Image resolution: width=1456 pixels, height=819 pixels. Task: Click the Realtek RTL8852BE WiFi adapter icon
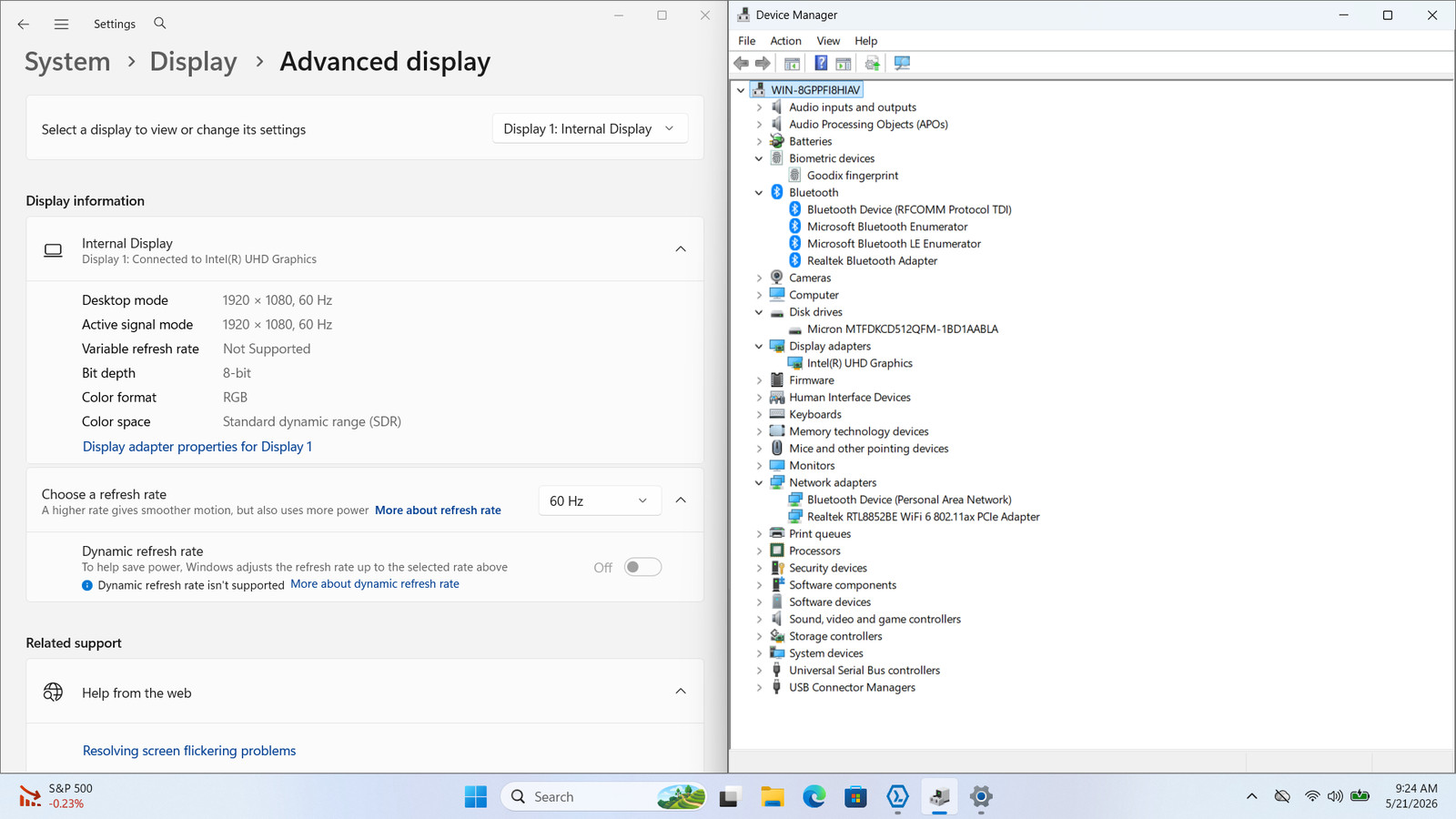(795, 517)
